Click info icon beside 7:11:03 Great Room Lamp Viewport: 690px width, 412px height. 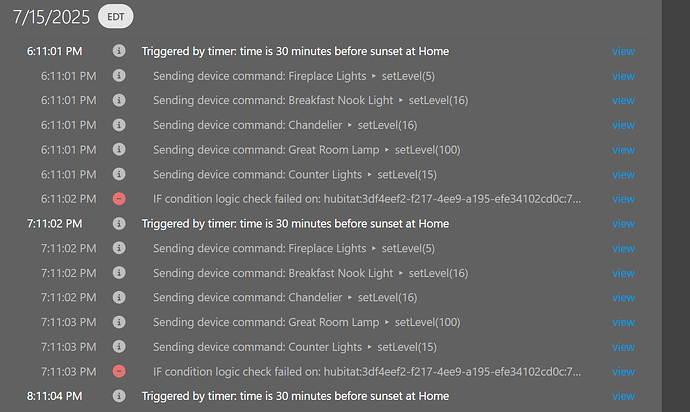coord(119,322)
